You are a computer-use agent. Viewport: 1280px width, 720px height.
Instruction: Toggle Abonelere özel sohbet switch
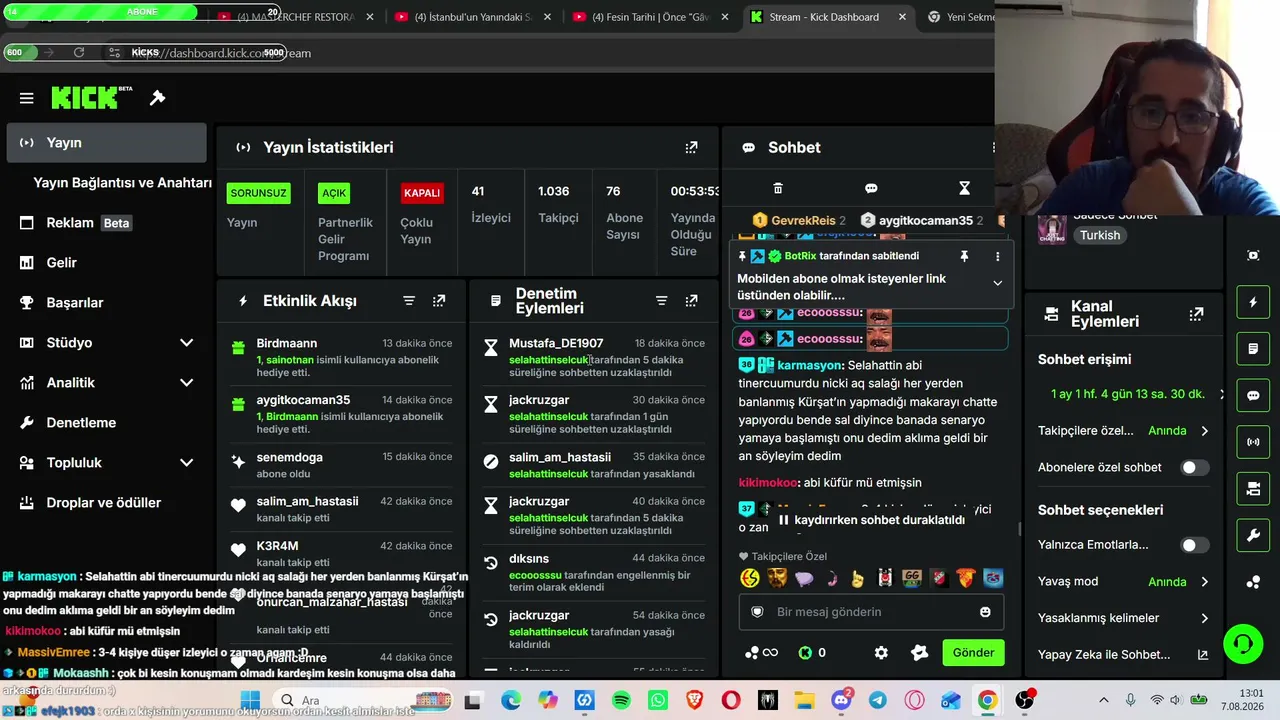1194,467
